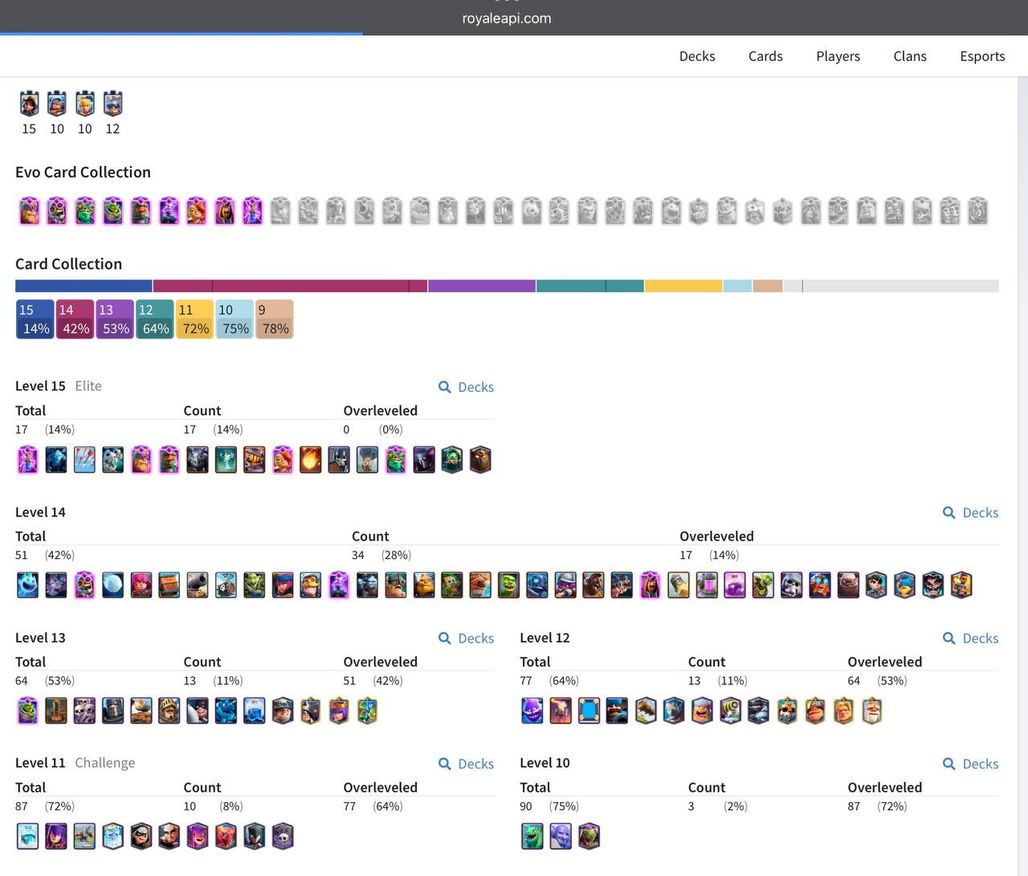Image resolution: width=1028 pixels, height=876 pixels.
Task: Click the Skeleton Army card in Level 13
Action: click(85, 711)
